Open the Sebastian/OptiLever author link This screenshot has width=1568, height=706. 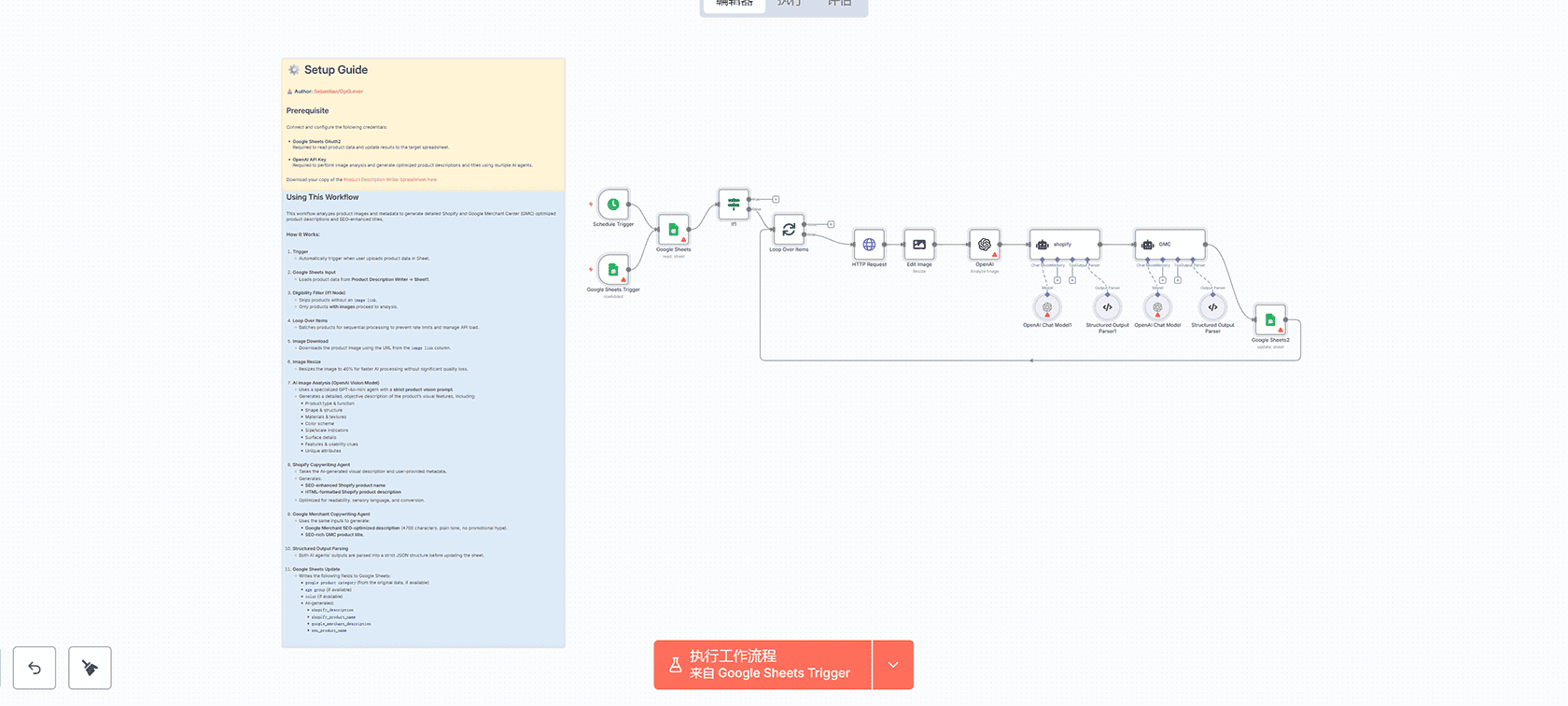tap(338, 92)
